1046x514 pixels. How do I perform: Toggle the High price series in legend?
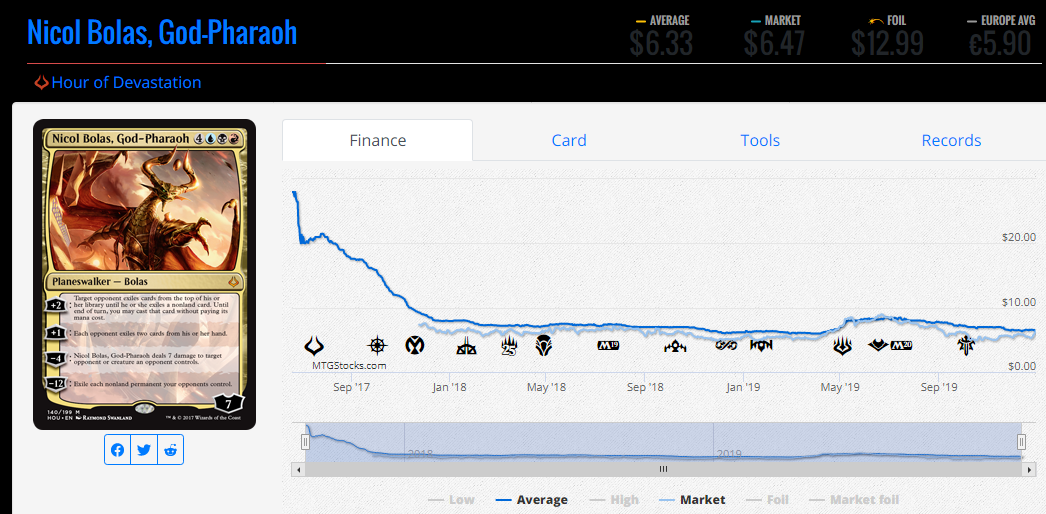click(614, 499)
